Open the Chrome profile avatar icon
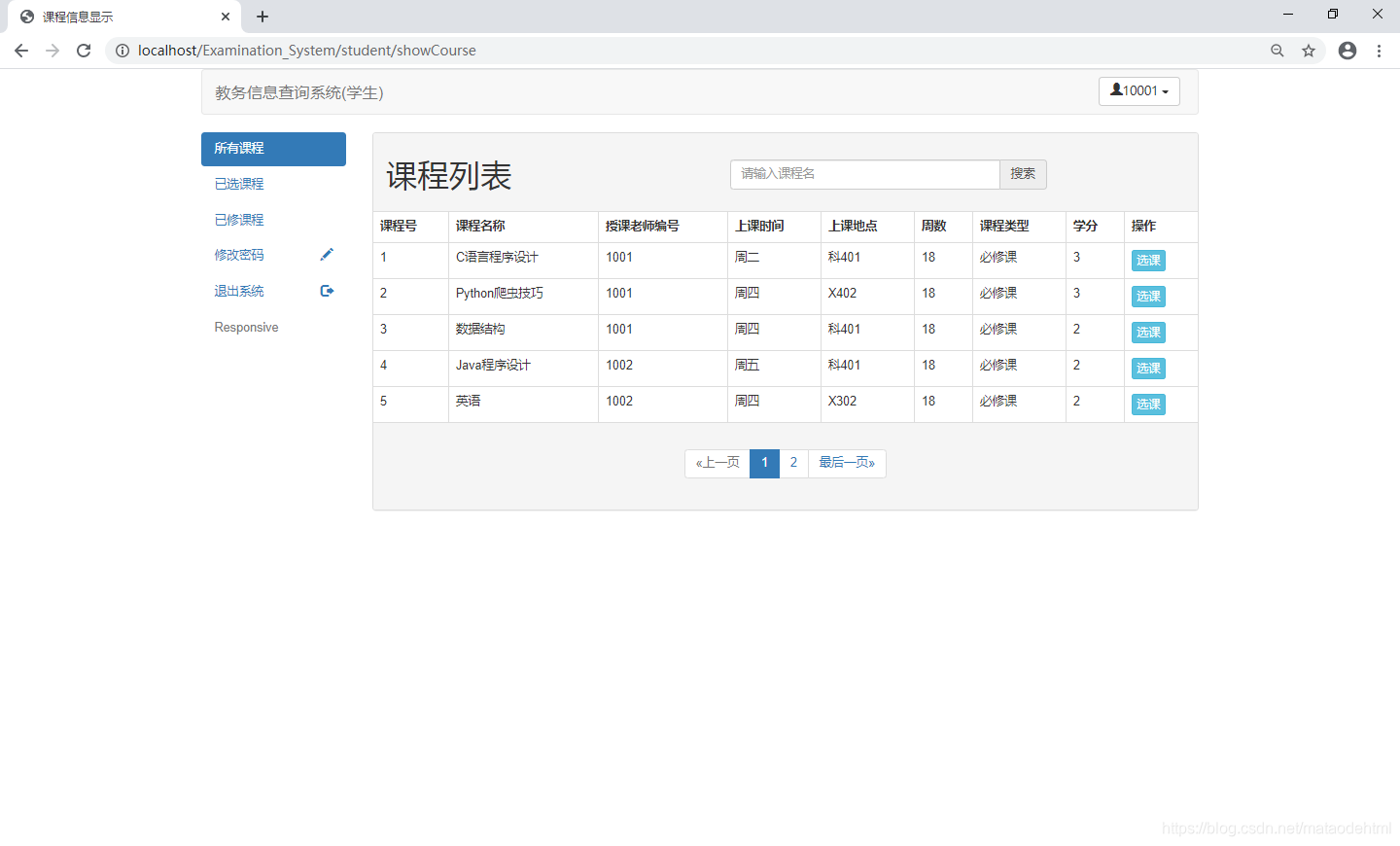The width and height of the screenshot is (1400, 846). [1347, 51]
